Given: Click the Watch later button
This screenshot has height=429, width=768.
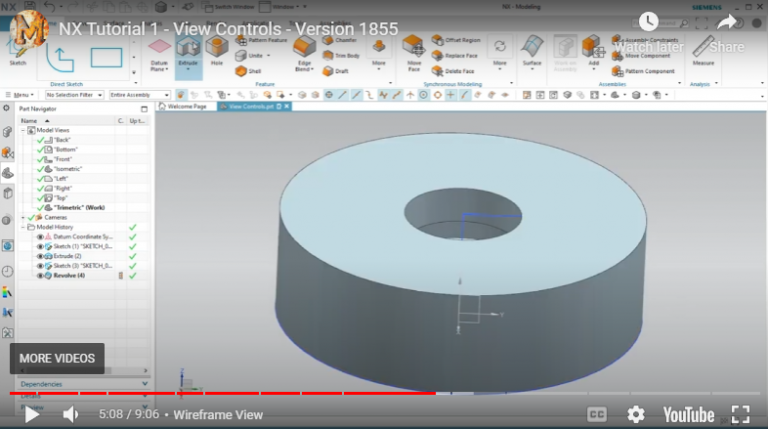Looking at the screenshot, I should tap(648, 32).
